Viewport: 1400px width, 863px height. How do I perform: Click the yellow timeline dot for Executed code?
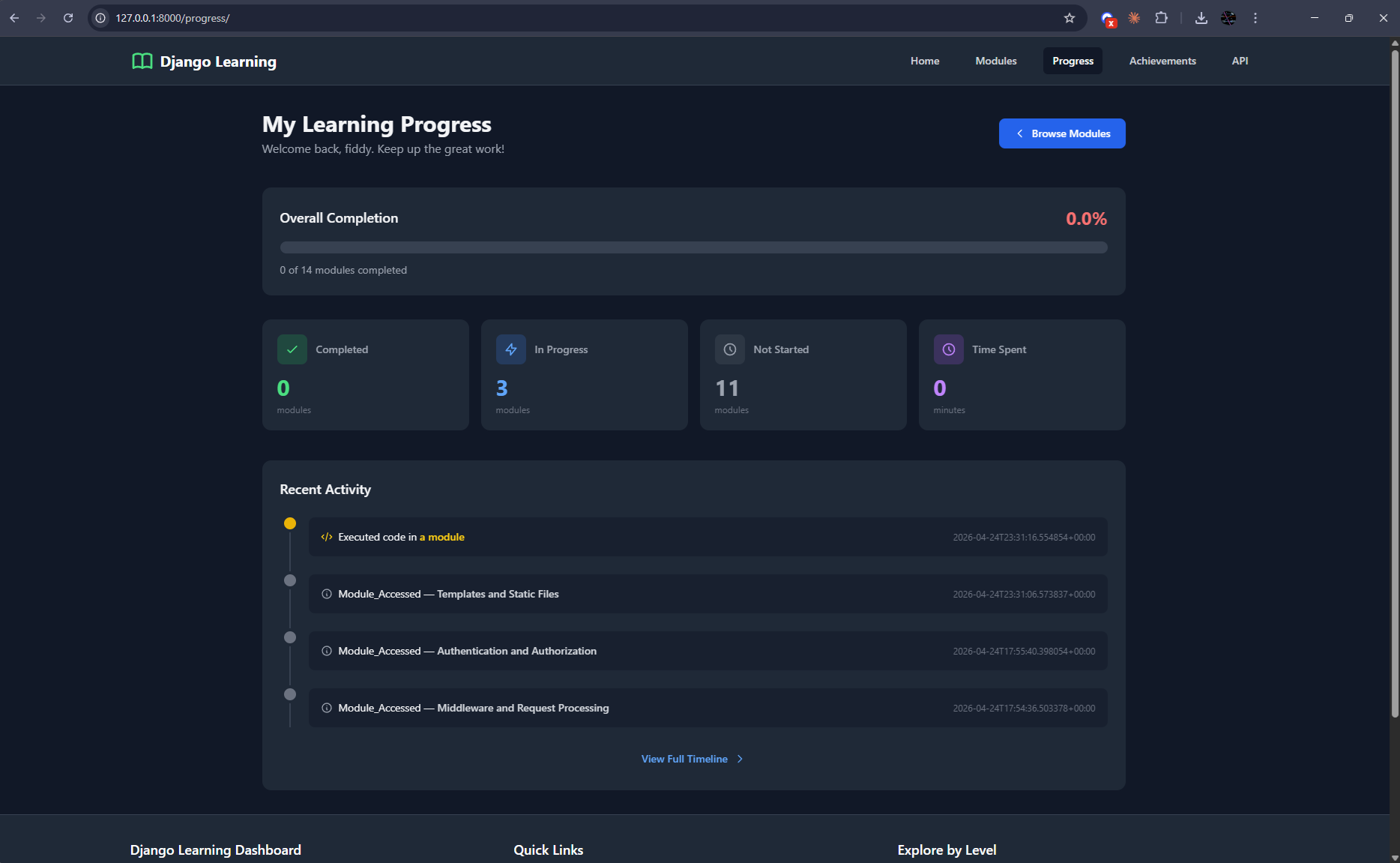290,523
